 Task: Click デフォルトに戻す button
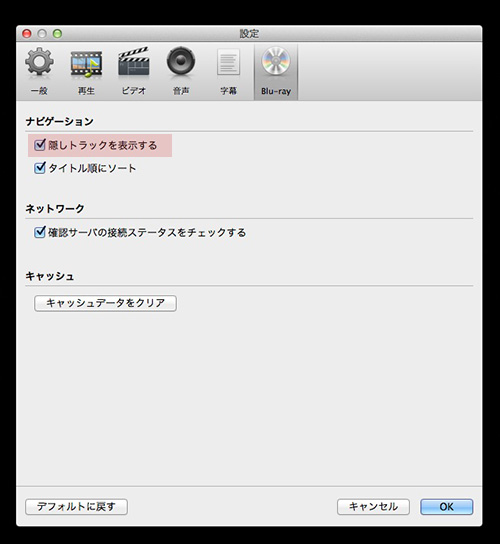point(76,507)
